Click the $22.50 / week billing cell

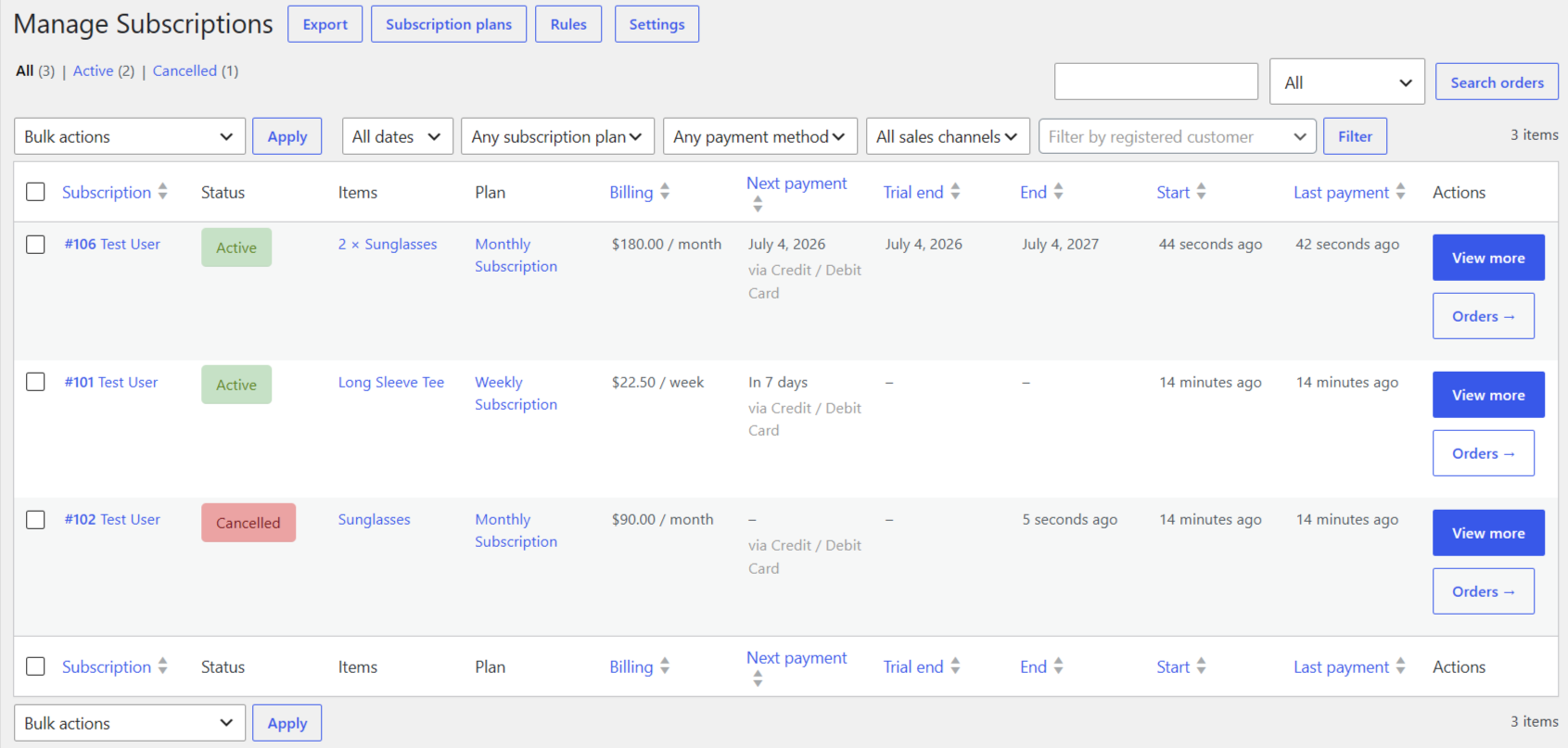[657, 382]
